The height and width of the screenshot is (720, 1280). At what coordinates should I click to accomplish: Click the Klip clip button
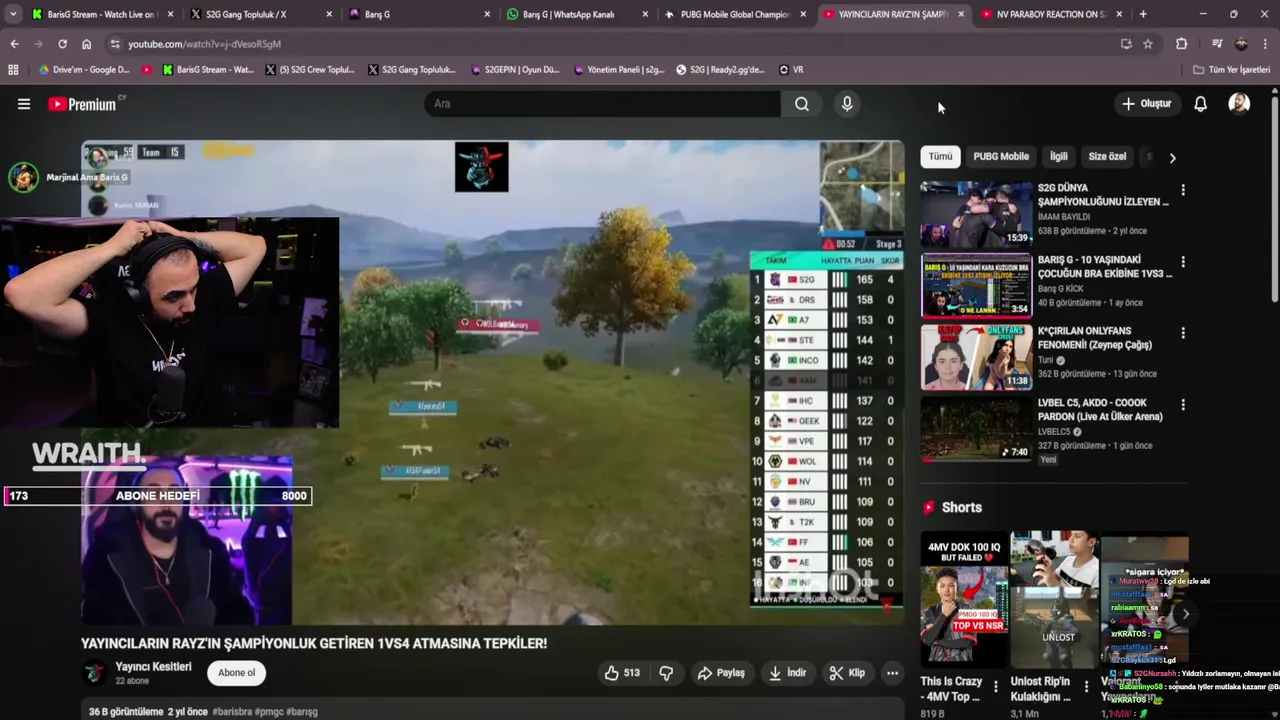(847, 673)
